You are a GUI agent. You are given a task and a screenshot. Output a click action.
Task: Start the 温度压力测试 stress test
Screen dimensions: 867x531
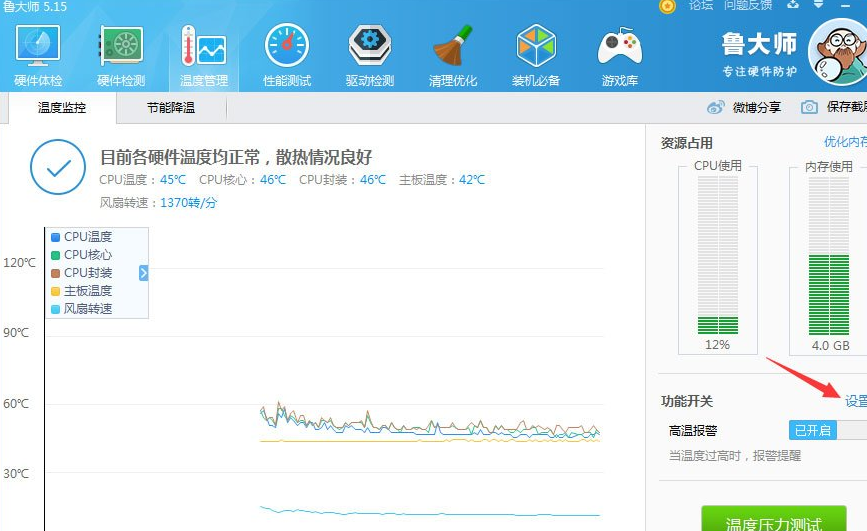coord(774,519)
